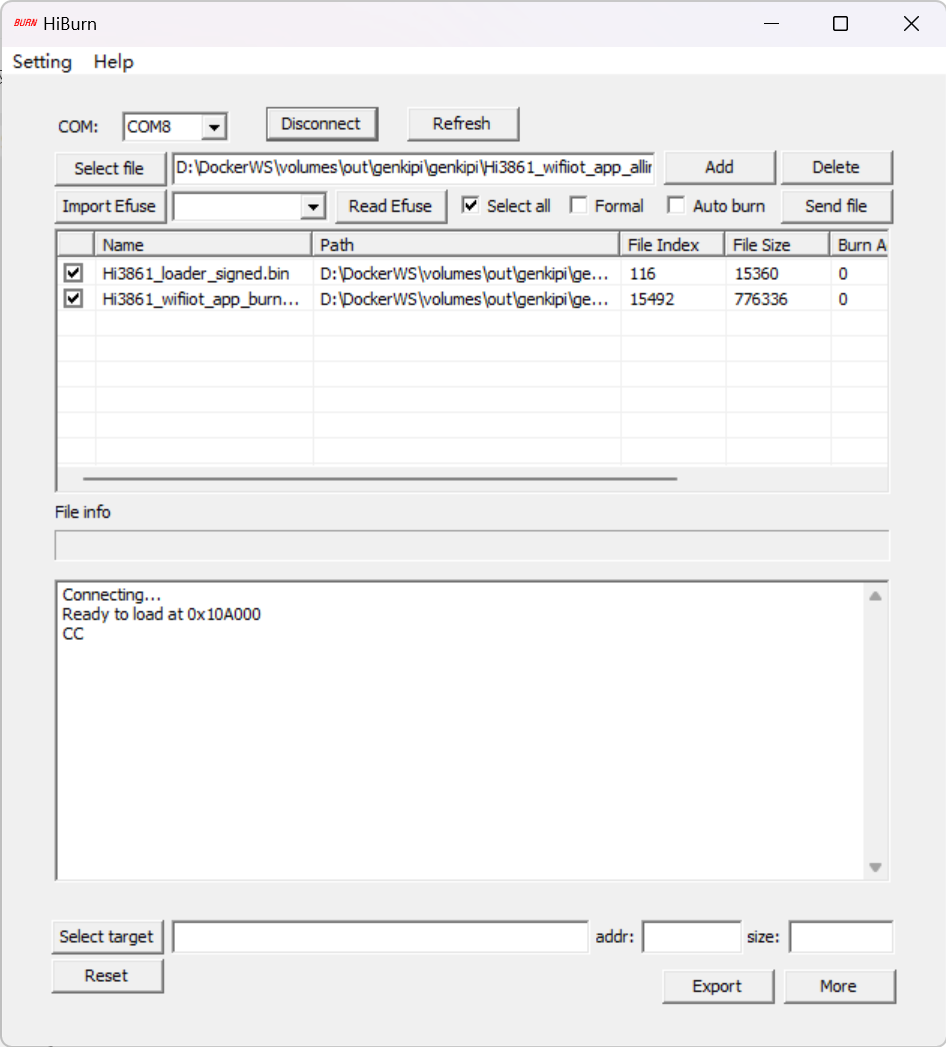Select the Hi3861_loader_signed.bin file name

(x=196, y=274)
